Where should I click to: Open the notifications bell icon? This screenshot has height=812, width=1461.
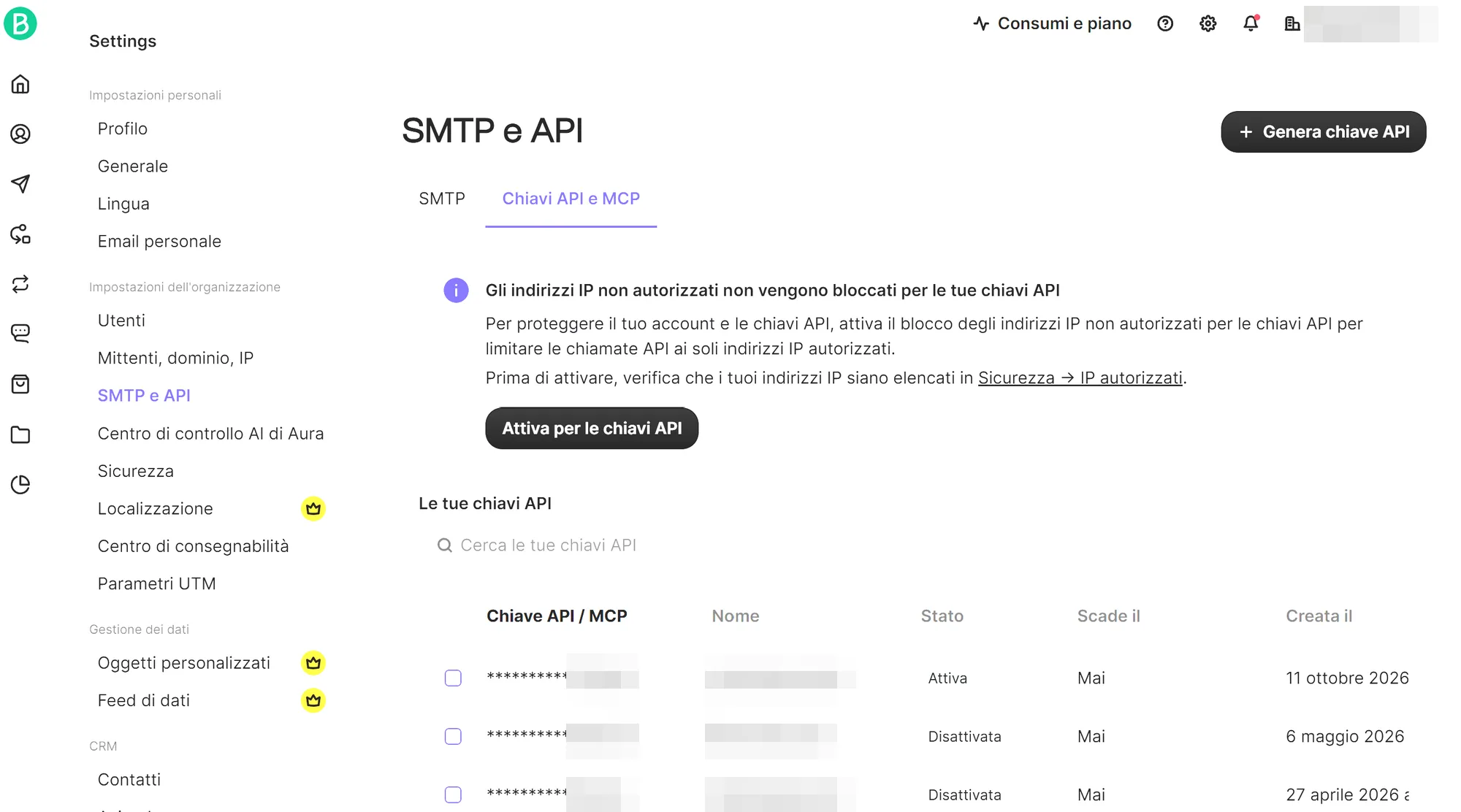pyautogui.click(x=1251, y=23)
